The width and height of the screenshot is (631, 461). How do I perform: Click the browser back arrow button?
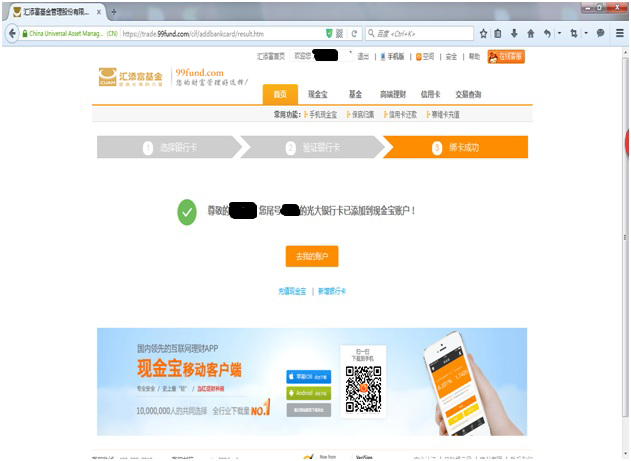[x=11, y=33]
